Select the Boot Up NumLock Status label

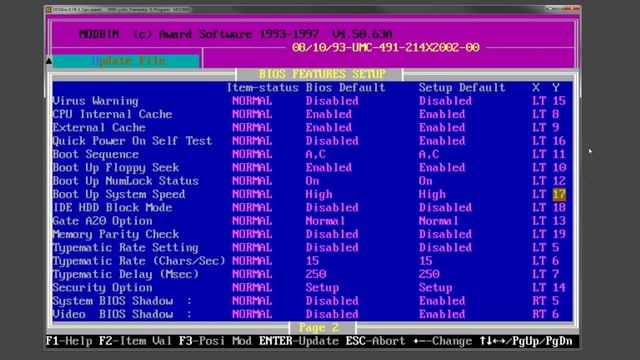coord(126,181)
